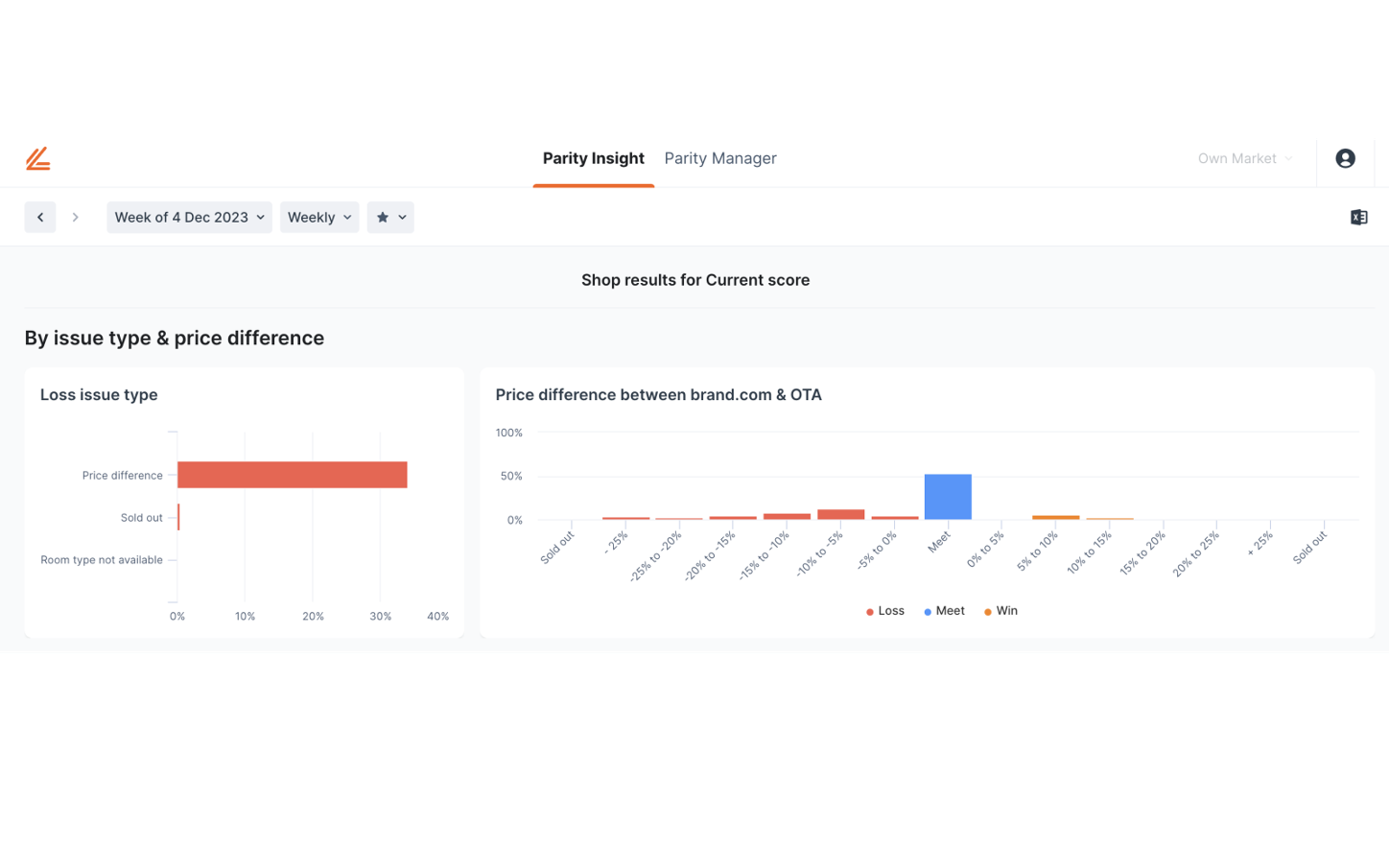Click the blue Meet bar in chart
Image resolution: width=1389 pixels, height=868 pixels.
click(x=948, y=497)
